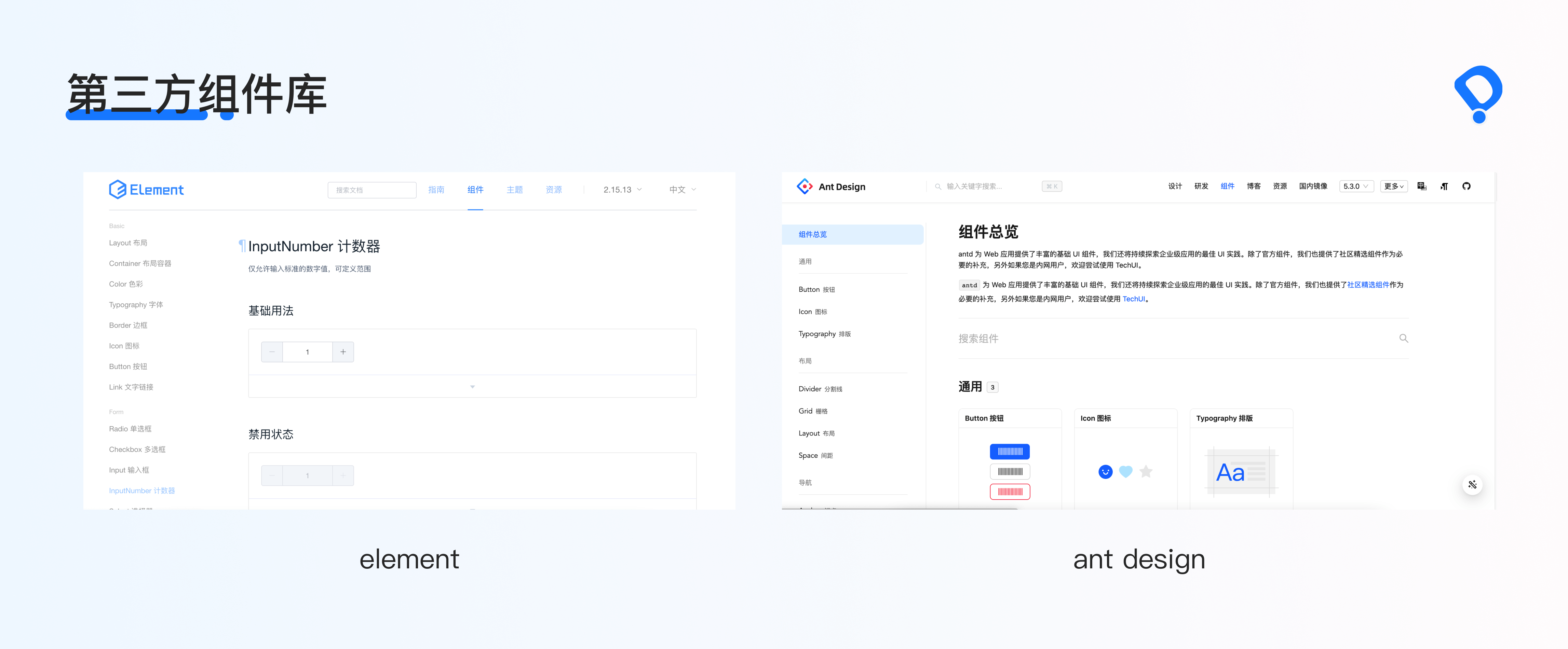
Task: Switch language with the 中/En icon
Action: click(1421, 186)
